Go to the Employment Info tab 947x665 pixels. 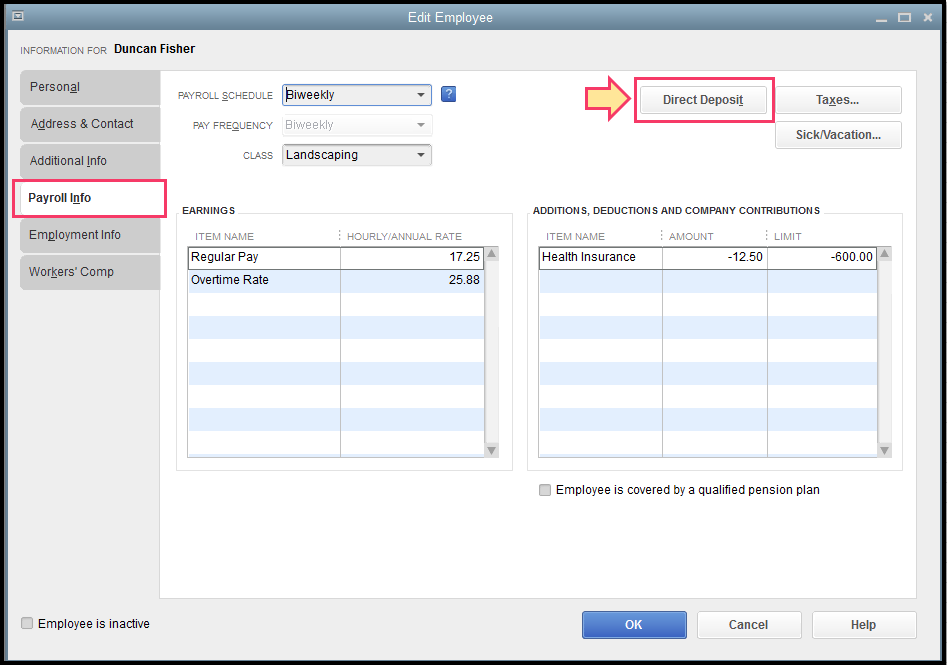[90, 235]
